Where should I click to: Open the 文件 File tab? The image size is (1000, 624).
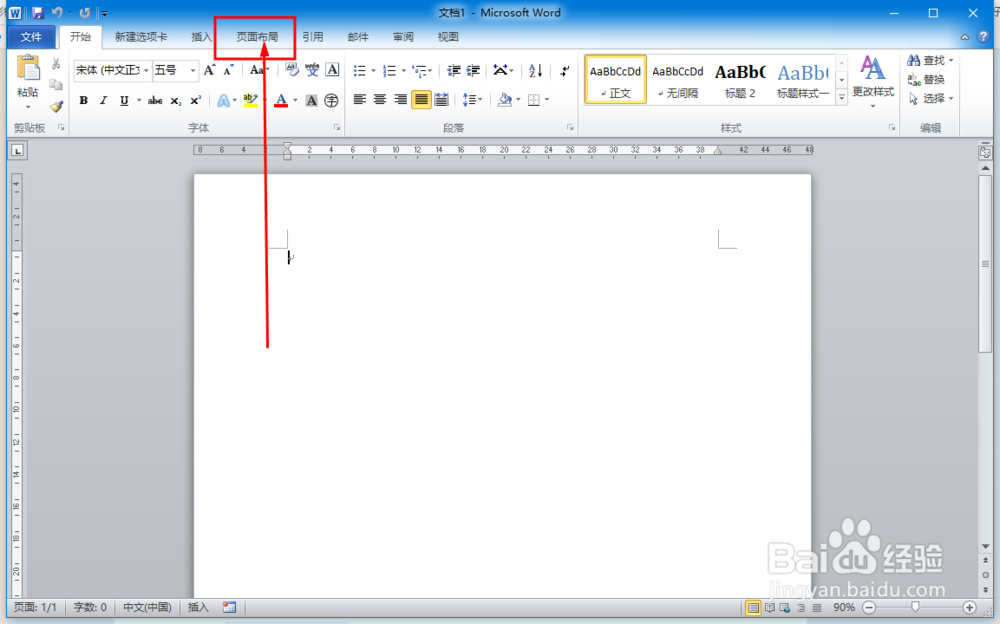(x=31, y=37)
